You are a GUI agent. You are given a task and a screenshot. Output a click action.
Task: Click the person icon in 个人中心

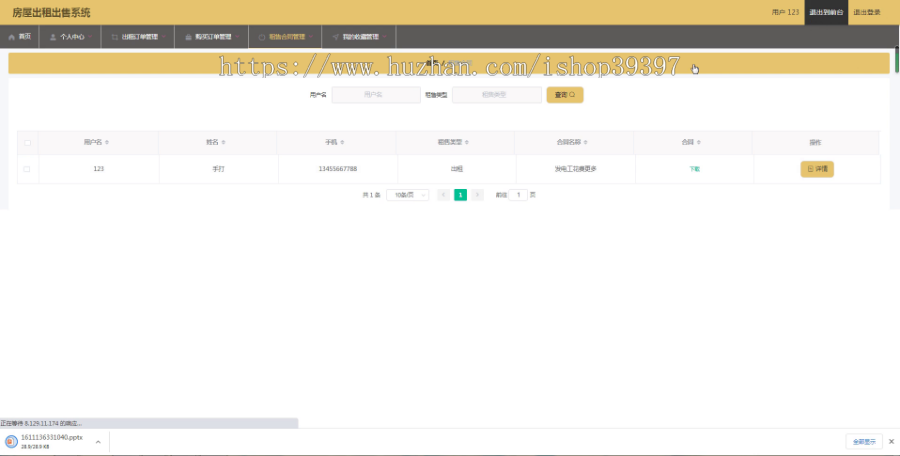[53, 37]
